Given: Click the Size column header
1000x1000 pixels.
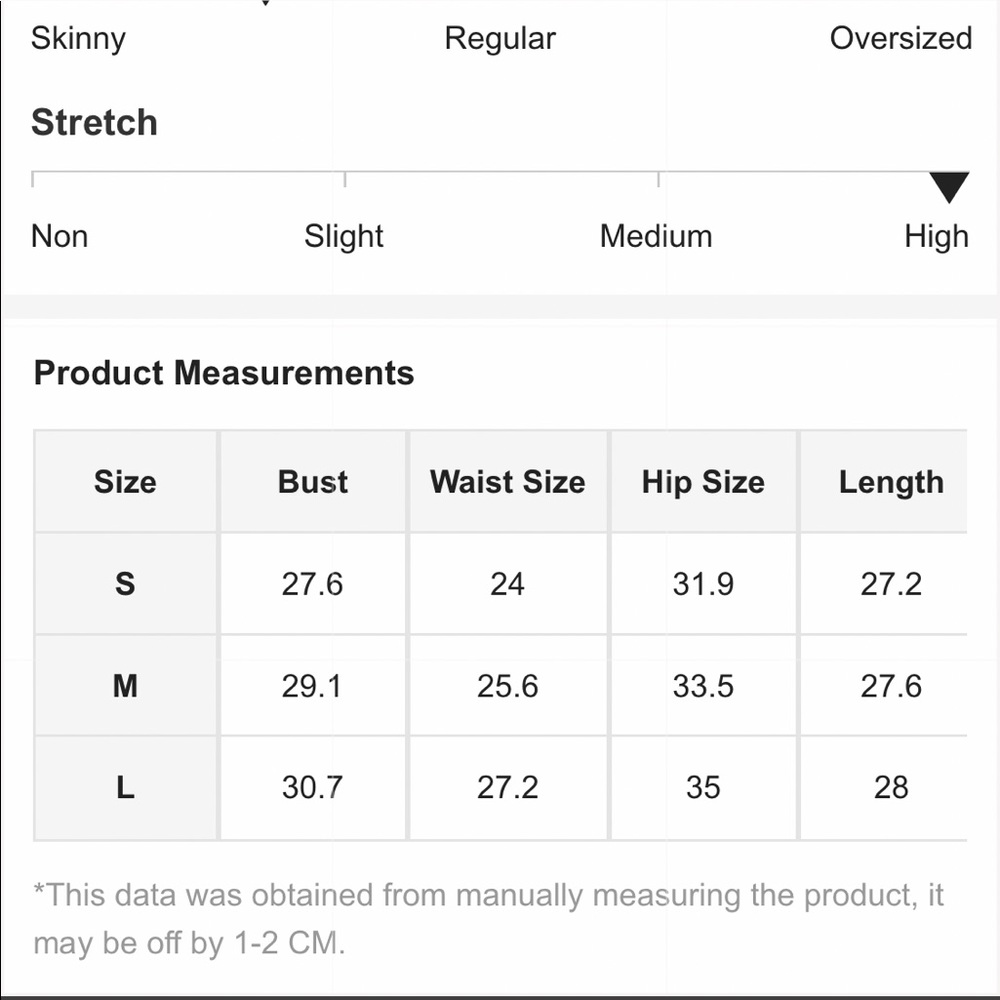Looking at the screenshot, I should click(x=125, y=482).
